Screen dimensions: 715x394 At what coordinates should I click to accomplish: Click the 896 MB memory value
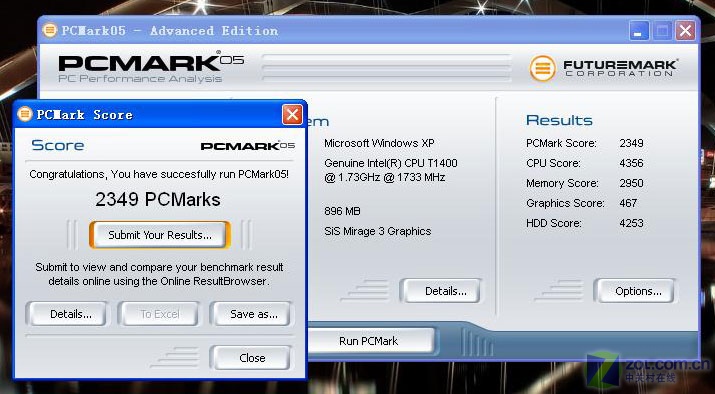point(342,211)
